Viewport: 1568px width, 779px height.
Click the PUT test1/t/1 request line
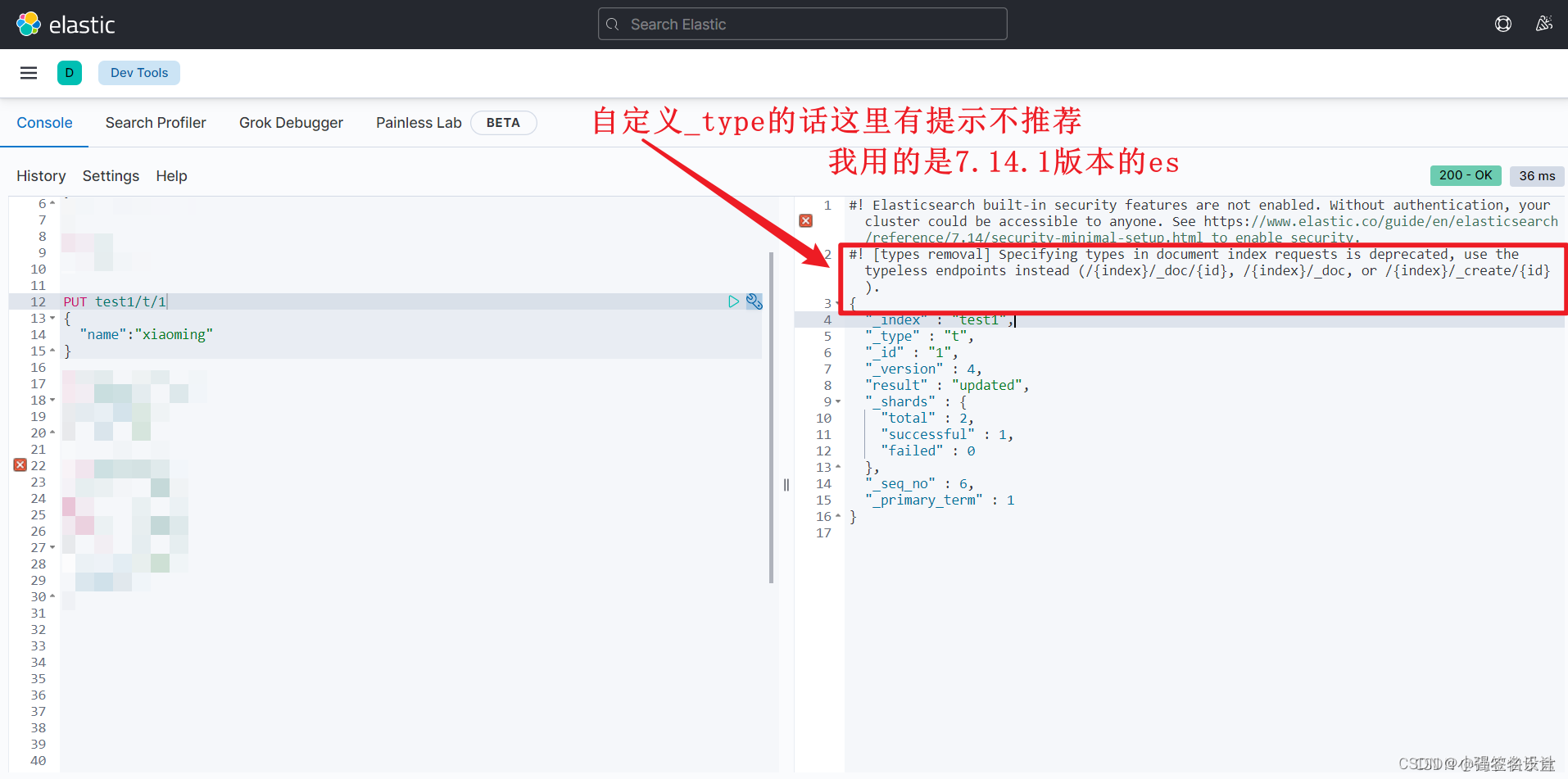tap(115, 301)
